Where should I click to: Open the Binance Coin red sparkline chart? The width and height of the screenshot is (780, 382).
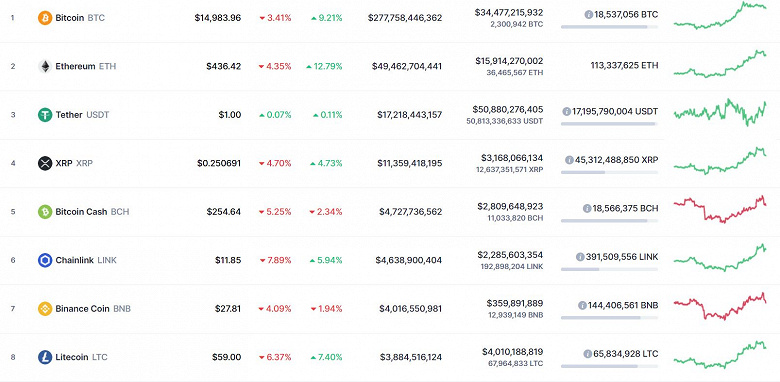[x=720, y=306]
